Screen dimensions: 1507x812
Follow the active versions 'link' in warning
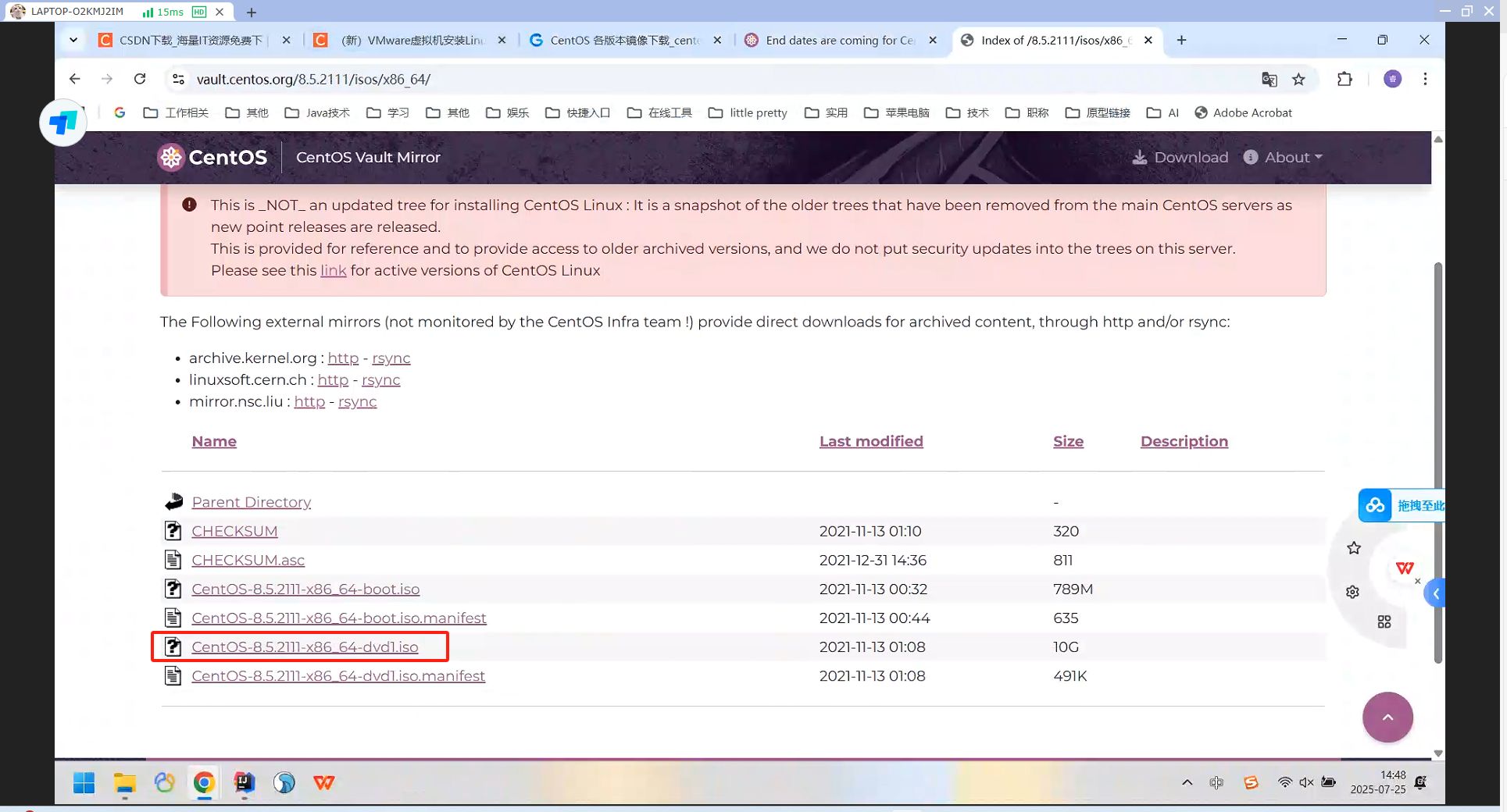(x=333, y=270)
